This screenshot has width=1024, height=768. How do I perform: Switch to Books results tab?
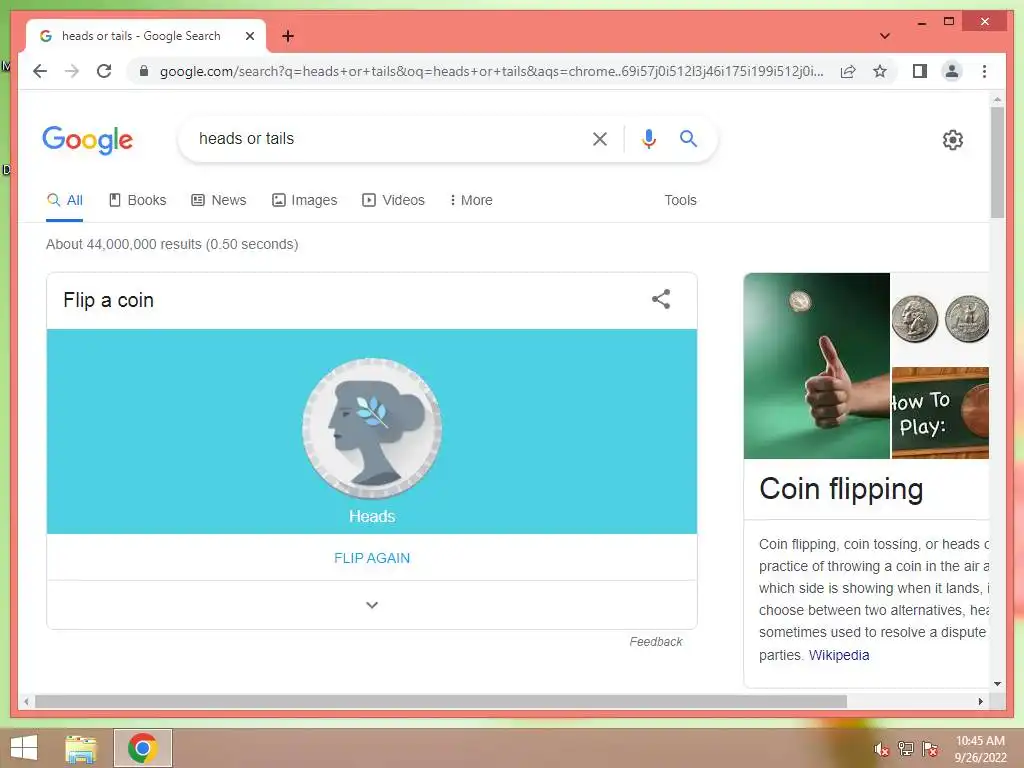point(138,200)
